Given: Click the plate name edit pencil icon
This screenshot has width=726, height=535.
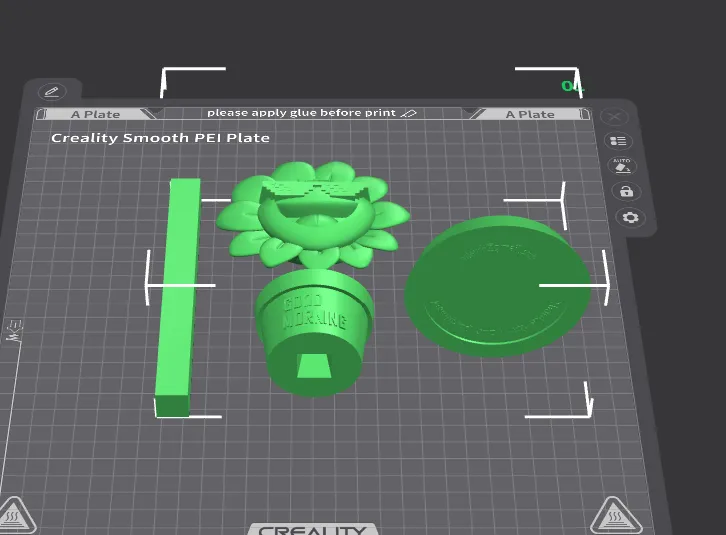Looking at the screenshot, I should point(52,92).
